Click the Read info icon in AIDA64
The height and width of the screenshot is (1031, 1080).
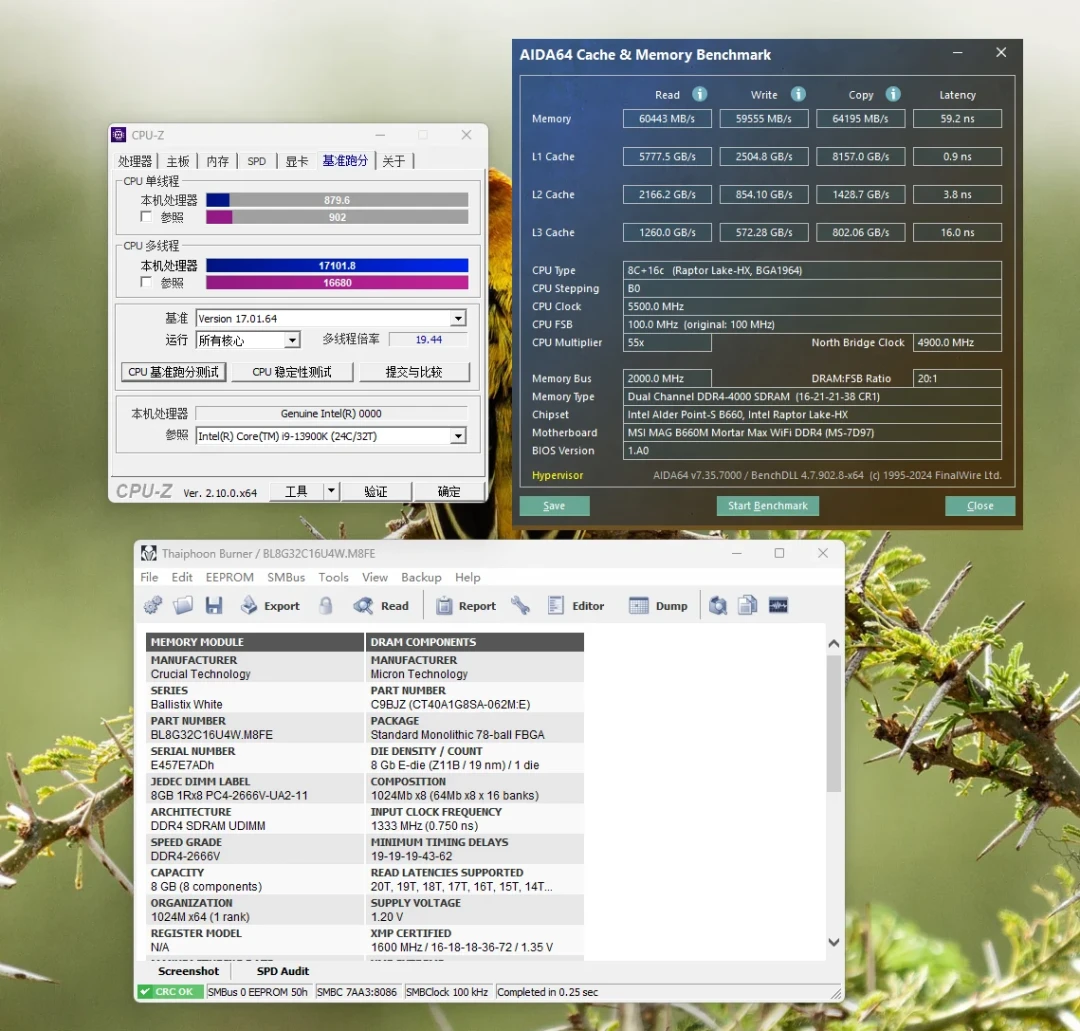coord(699,94)
